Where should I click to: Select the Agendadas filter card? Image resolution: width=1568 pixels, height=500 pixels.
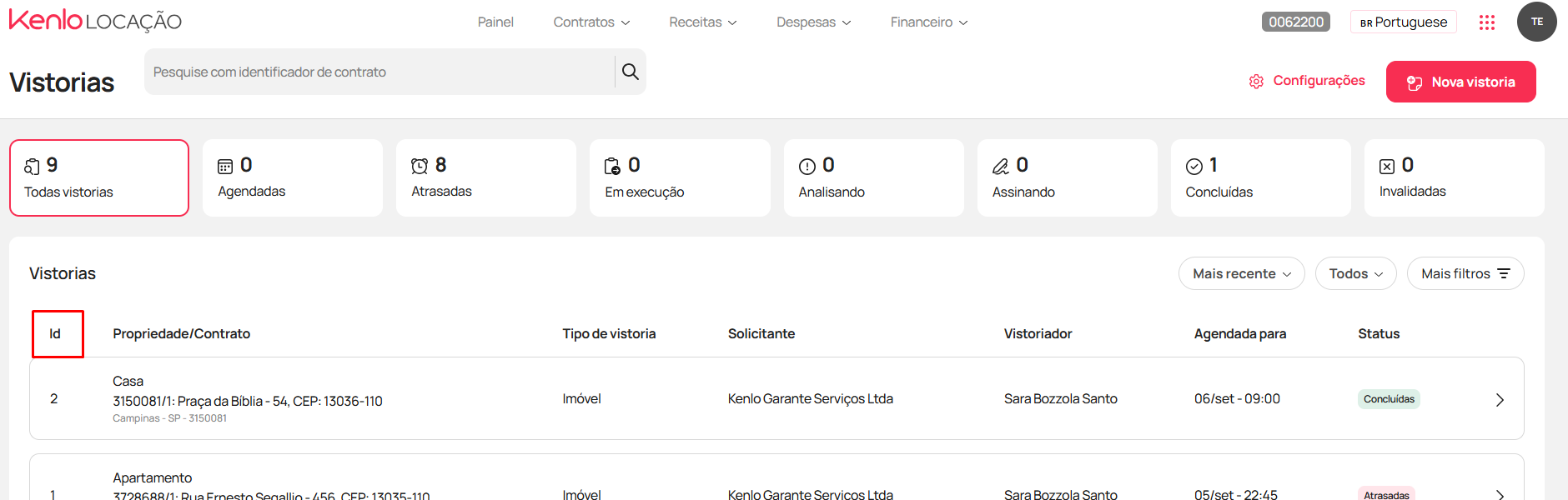(x=293, y=177)
